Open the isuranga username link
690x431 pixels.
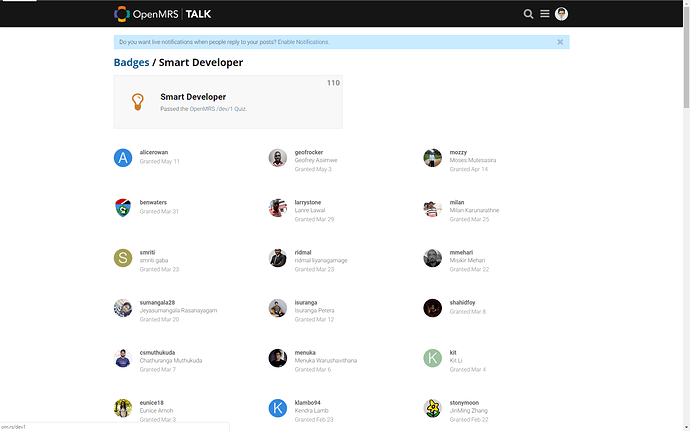[306, 303]
